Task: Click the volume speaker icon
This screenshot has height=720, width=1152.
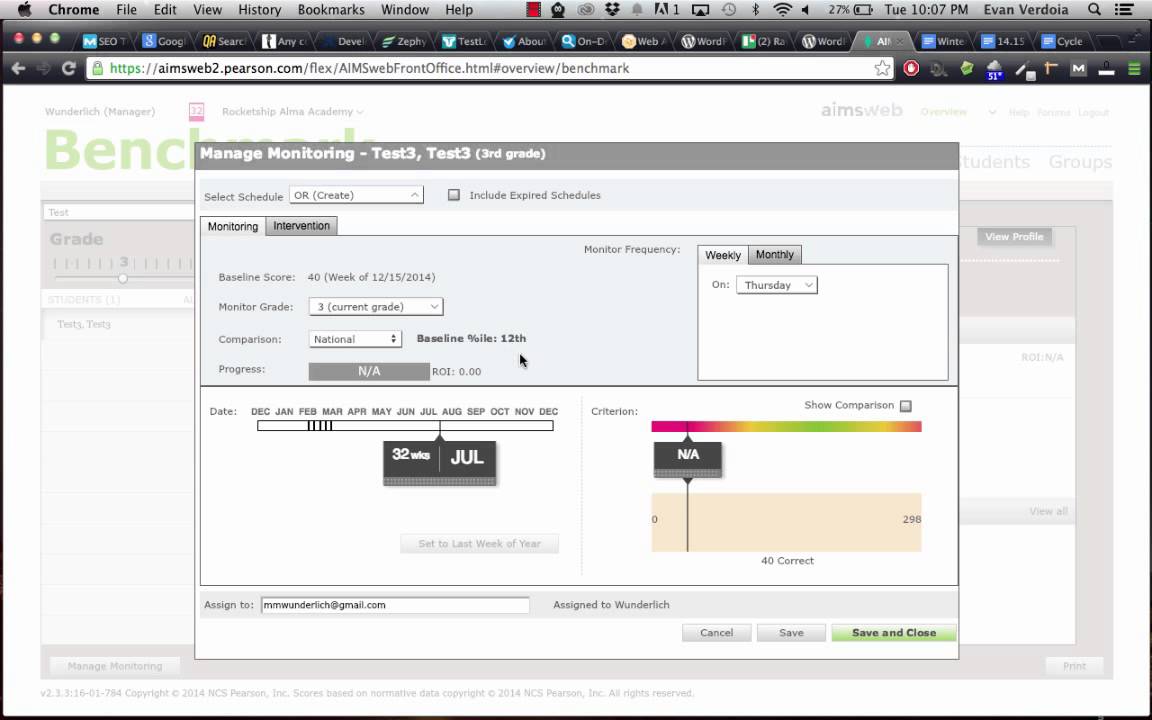Action: (x=807, y=10)
